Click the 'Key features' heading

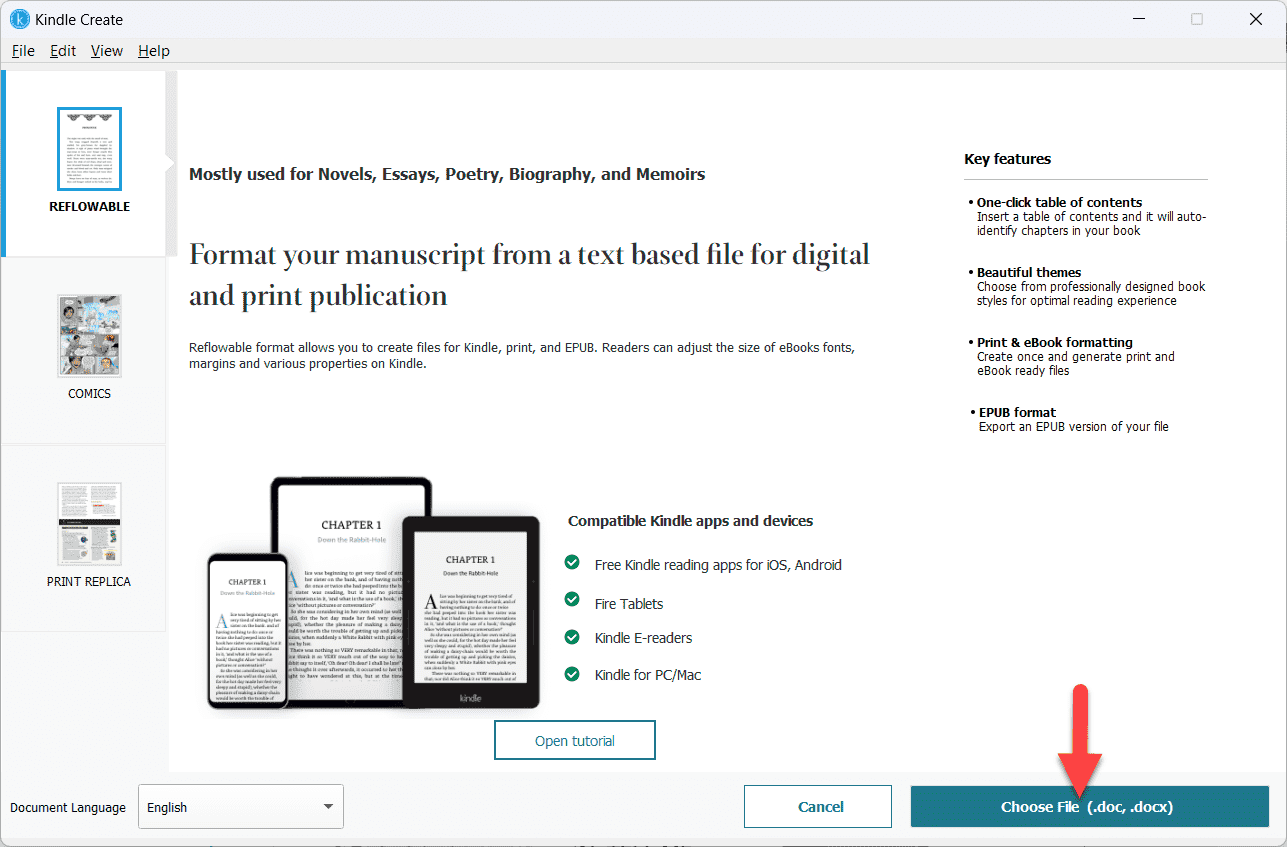(1007, 159)
